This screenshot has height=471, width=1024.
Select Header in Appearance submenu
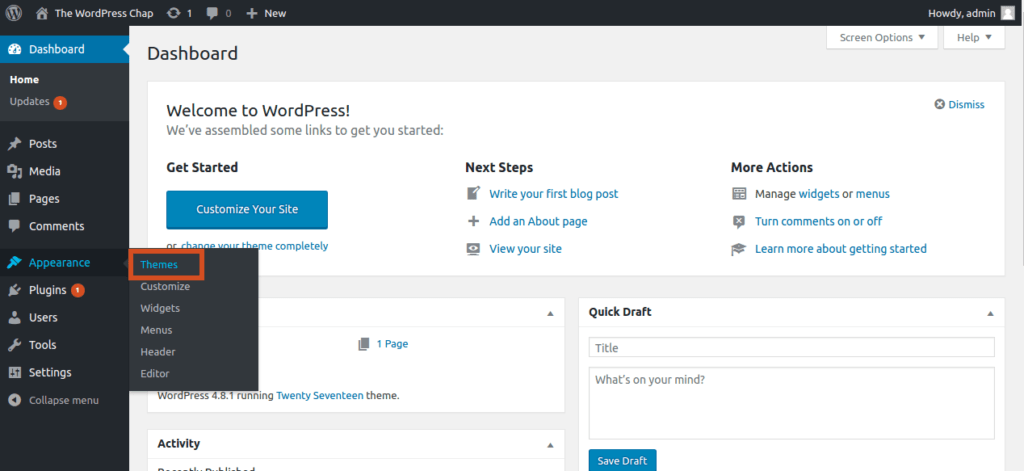point(157,351)
